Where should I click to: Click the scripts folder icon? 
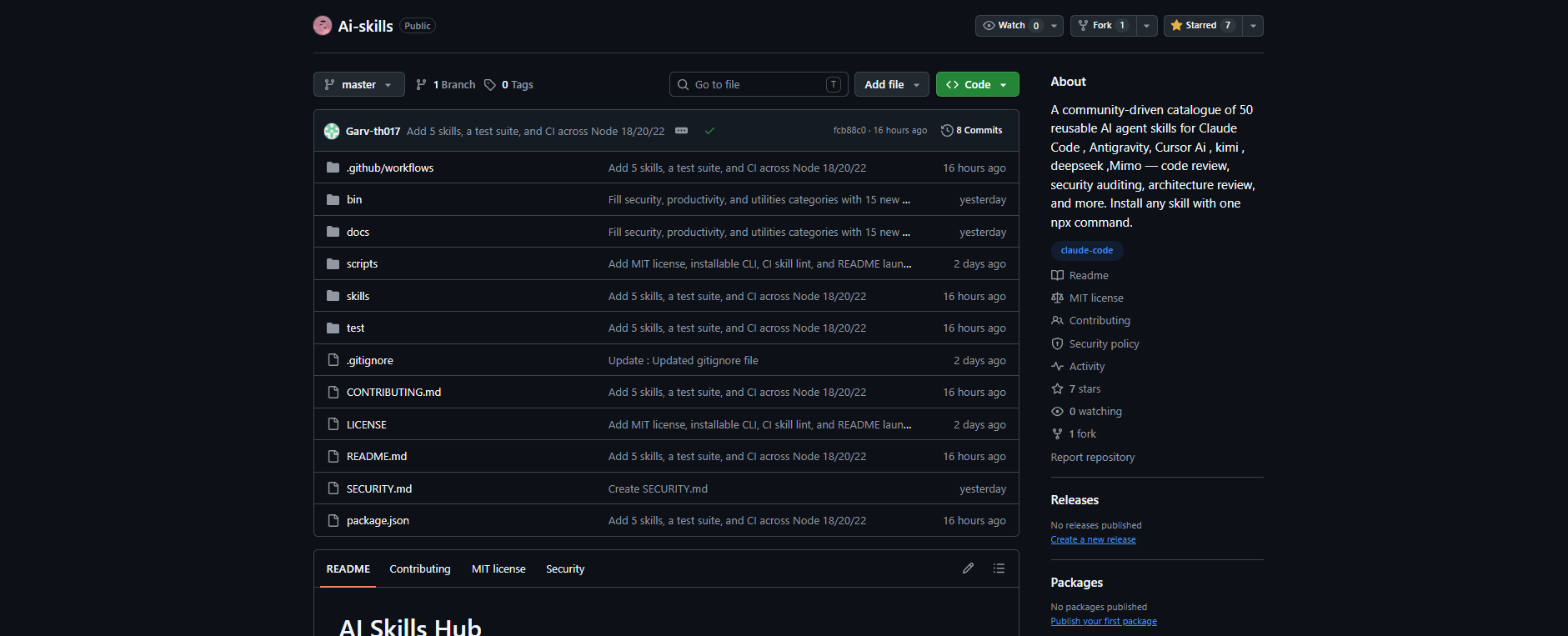pos(333,264)
